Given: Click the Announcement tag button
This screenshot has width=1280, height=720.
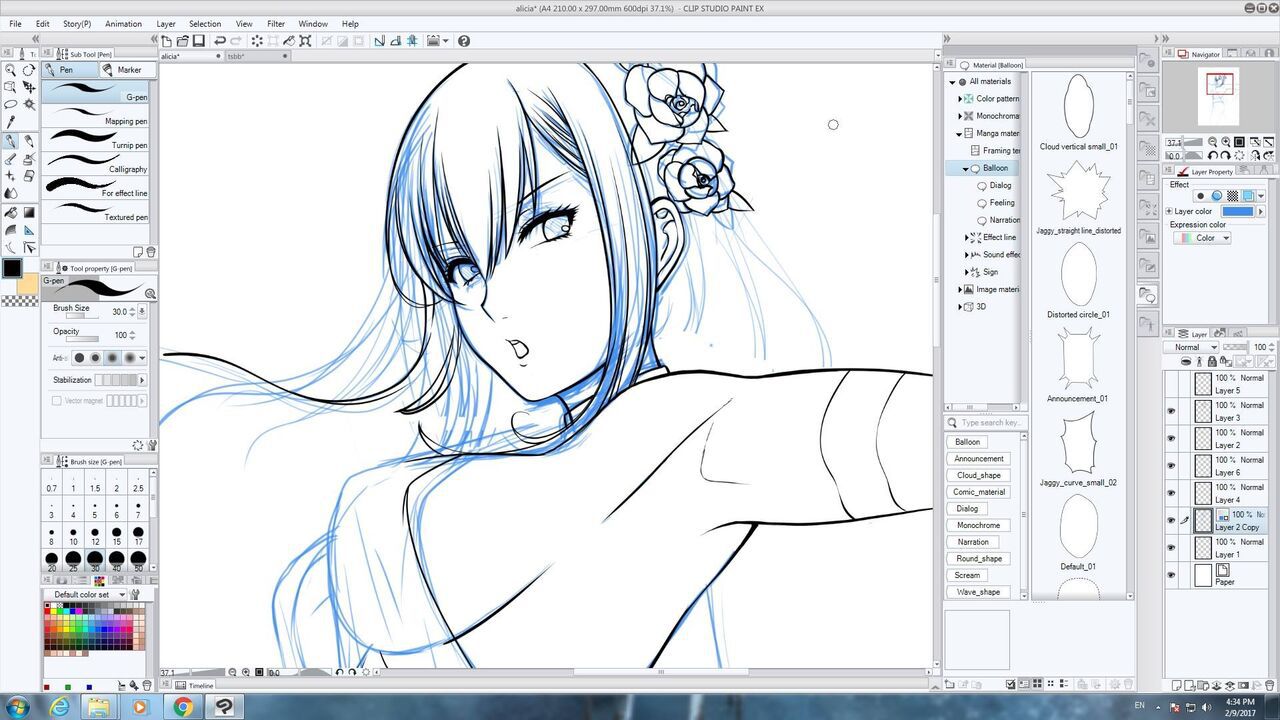Looking at the screenshot, I should coord(979,458).
